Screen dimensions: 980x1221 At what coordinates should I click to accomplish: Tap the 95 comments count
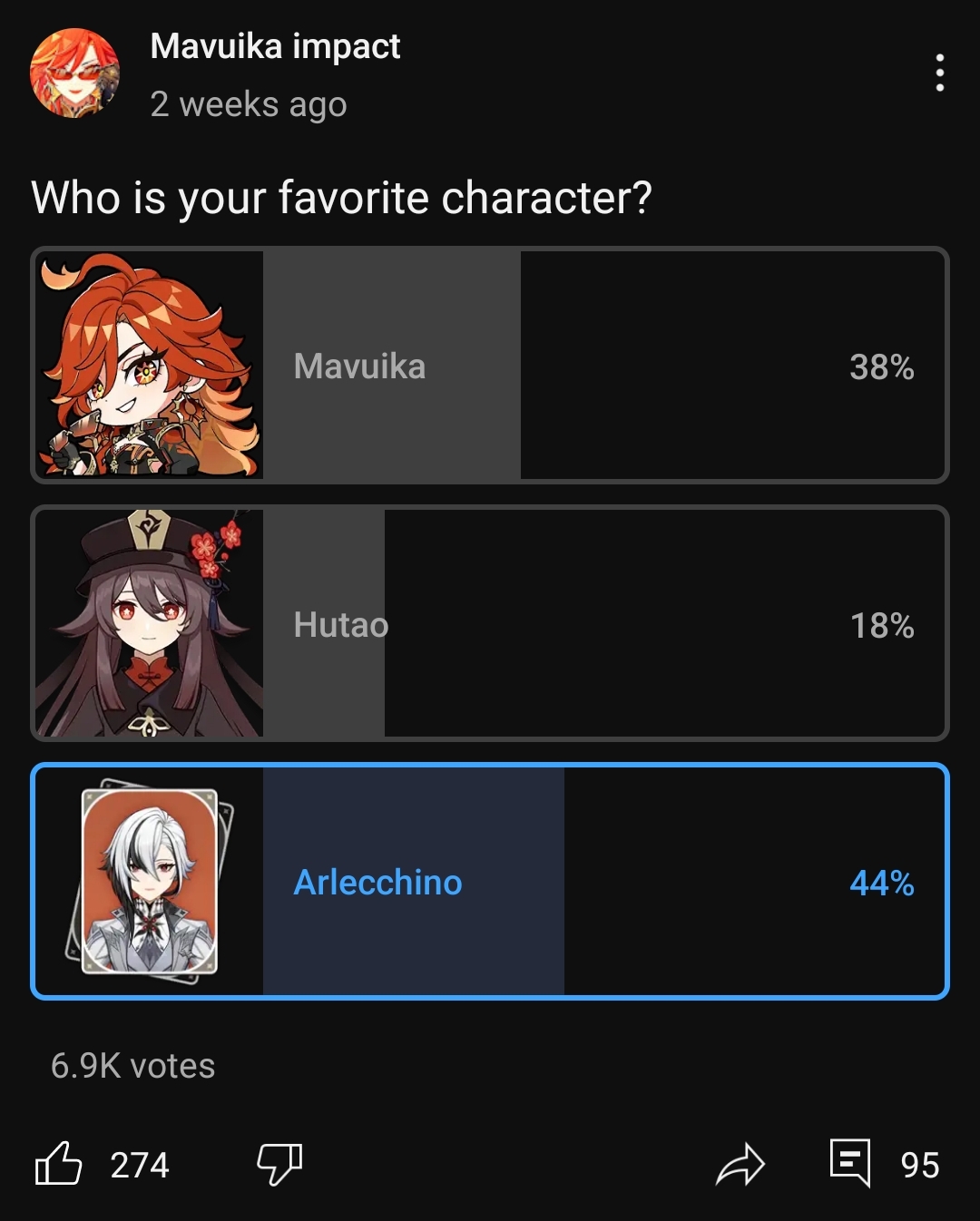pos(919,1166)
